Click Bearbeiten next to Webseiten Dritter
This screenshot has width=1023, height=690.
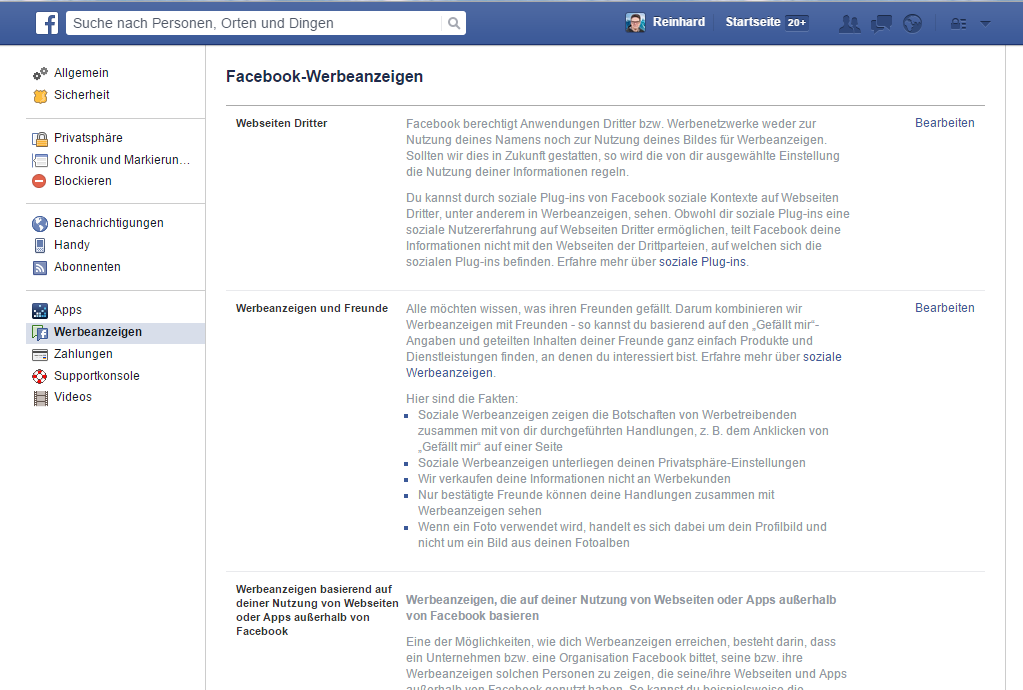(943, 122)
